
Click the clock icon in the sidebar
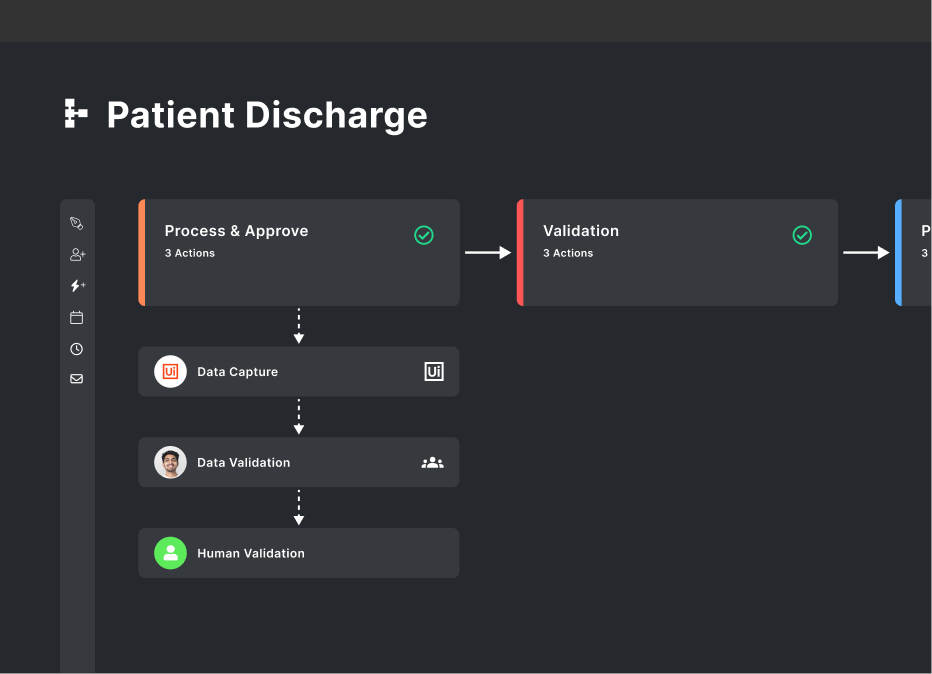(x=77, y=348)
